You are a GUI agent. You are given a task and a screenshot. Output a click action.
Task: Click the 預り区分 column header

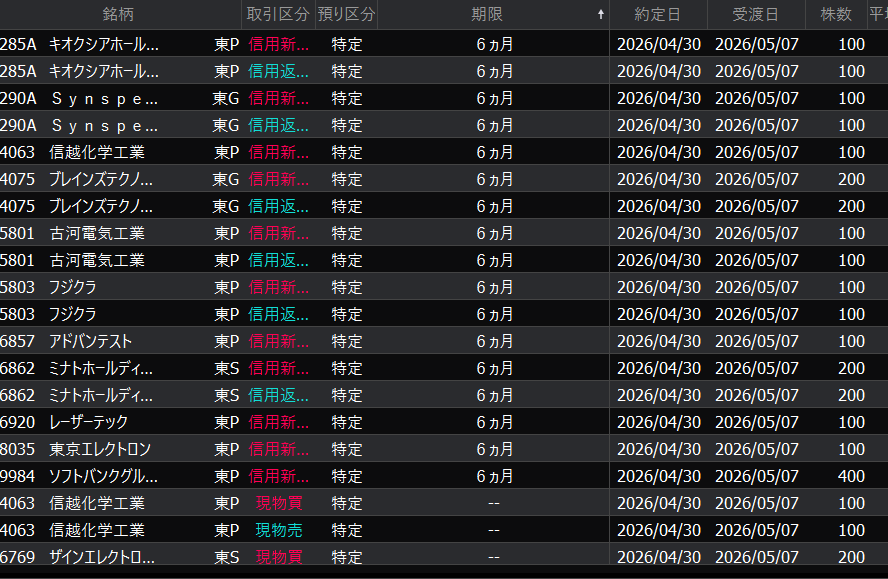pos(346,15)
